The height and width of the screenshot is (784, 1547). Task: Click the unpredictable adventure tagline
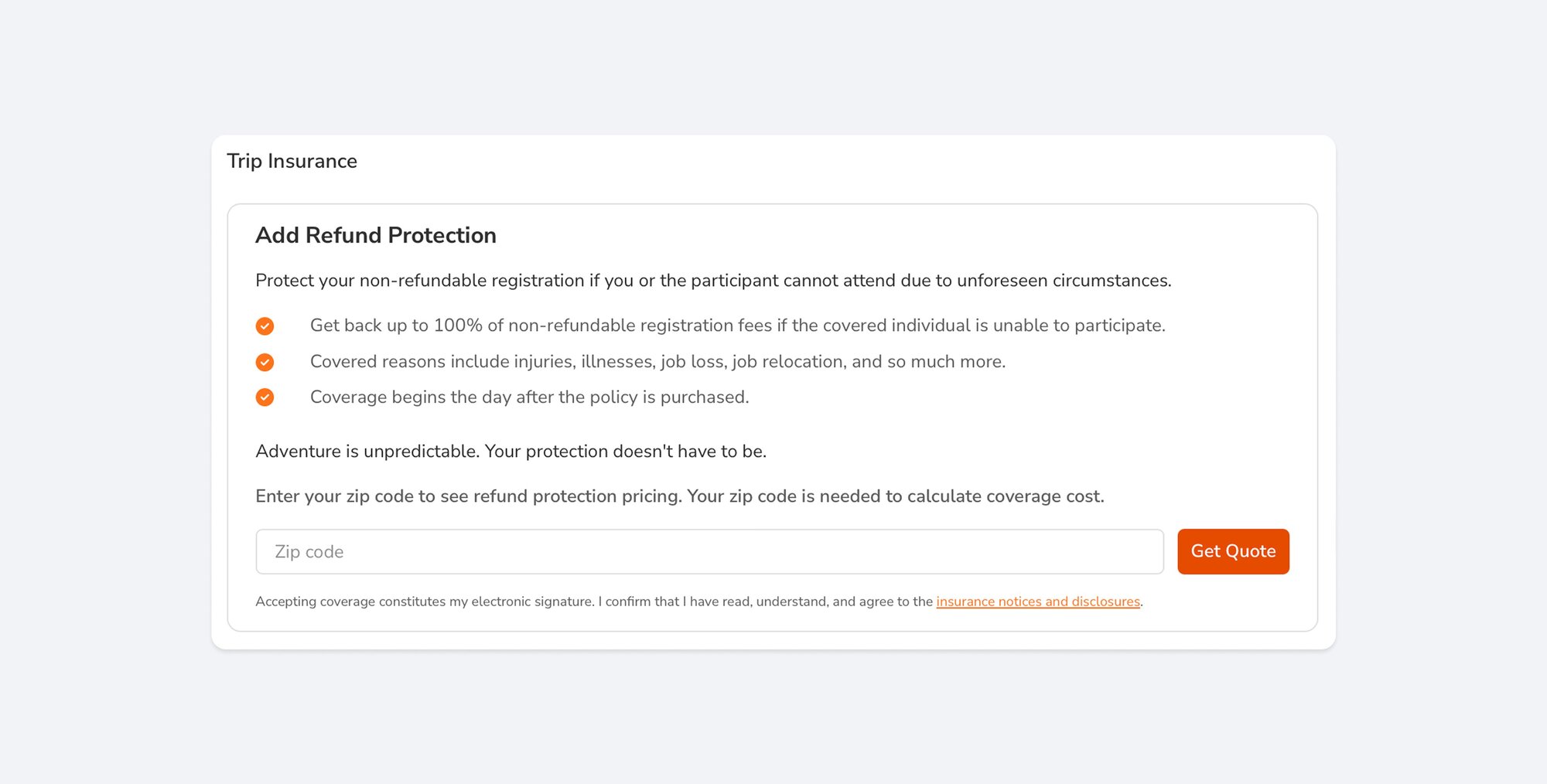[x=511, y=451]
